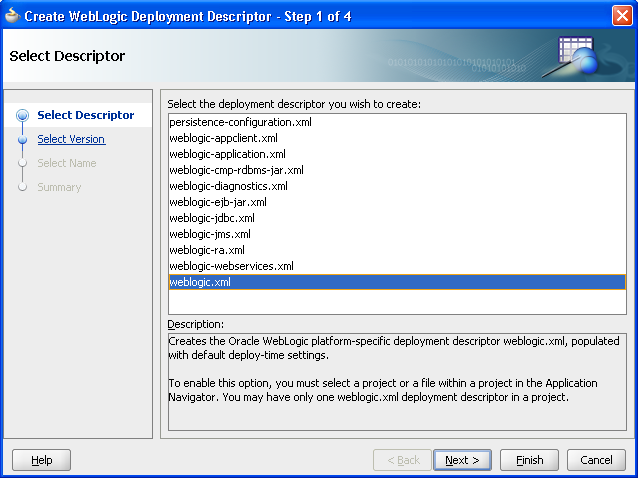This screenshot has height=478, width=638.
Task: Select persistence-configuration.xml in the list
Action: tap(240, 122)
